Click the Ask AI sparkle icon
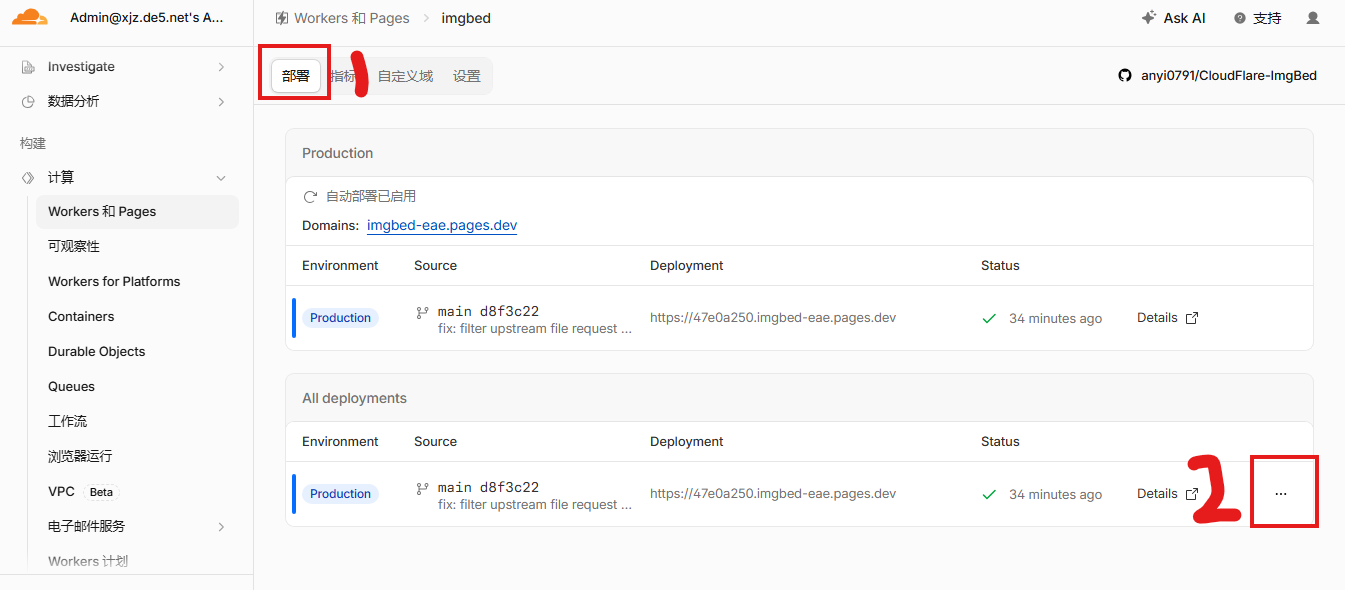This screenshot has height=590, width=1345. coord(1148,18)
